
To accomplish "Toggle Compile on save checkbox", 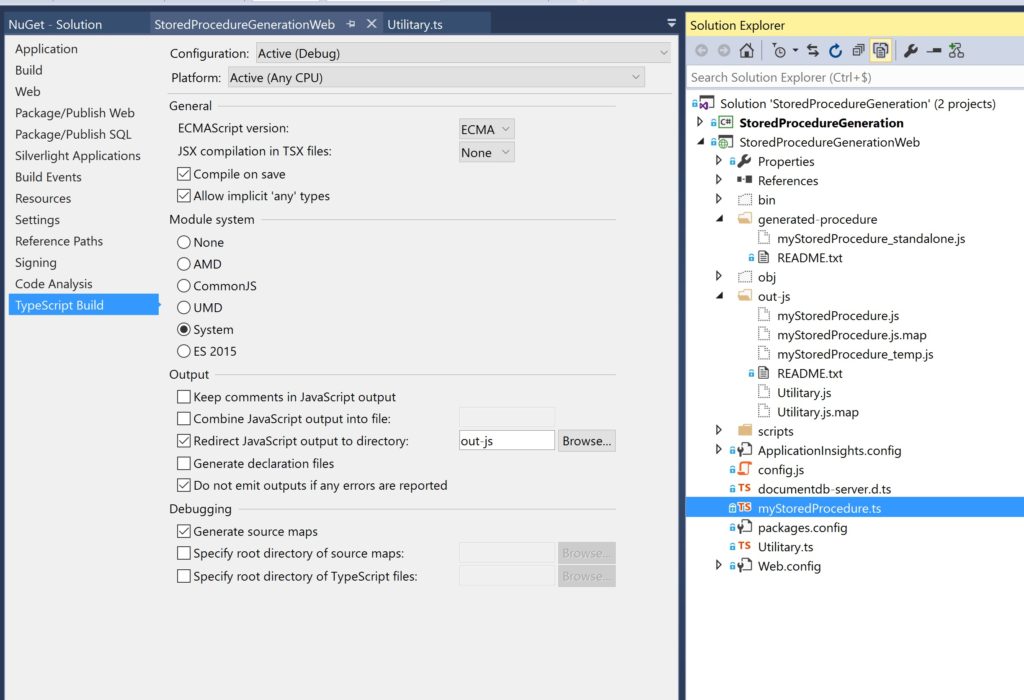I will [x=184, y=174].
